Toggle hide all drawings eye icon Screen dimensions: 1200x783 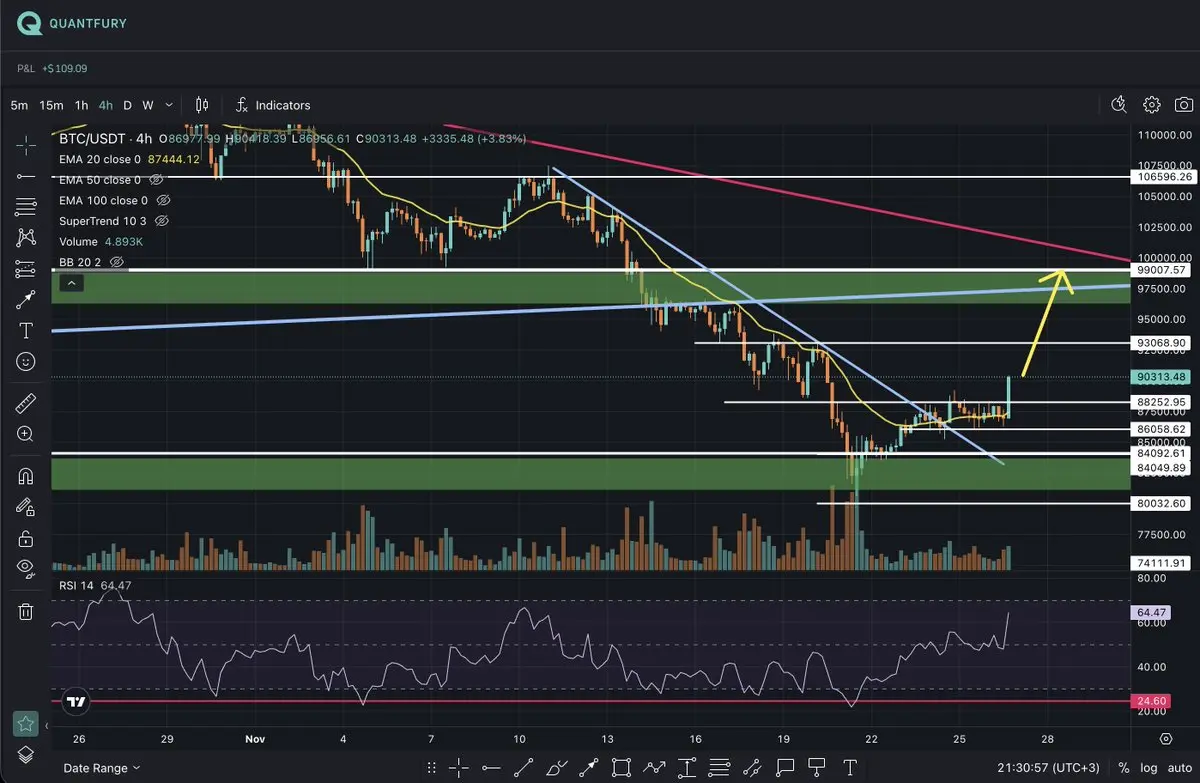(27, 568)
